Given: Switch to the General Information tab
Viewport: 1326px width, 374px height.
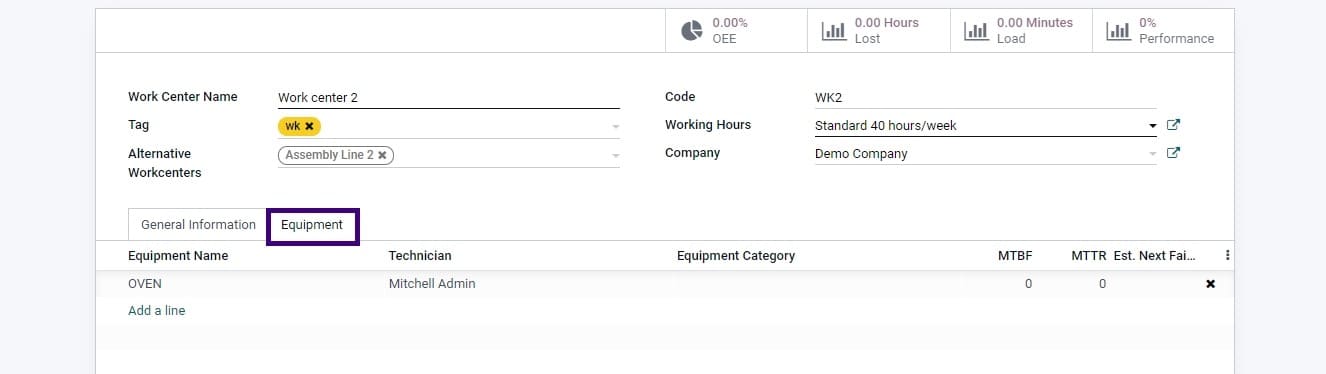Looking at the screenshot, I should 198,225.
